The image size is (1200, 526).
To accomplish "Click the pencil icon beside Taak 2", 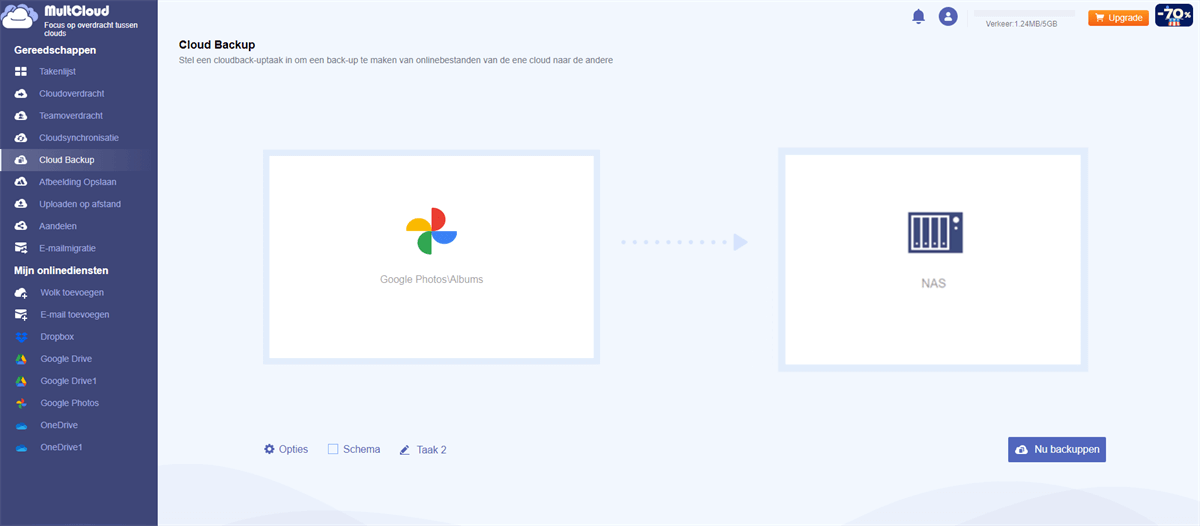I will pyautogui.click(x=405, y=450).
